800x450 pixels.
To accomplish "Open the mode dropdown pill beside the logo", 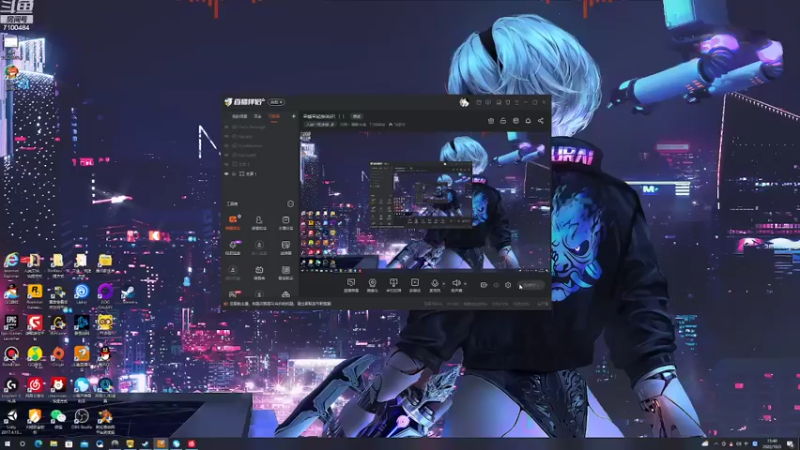I will click(x=277, y=102).
